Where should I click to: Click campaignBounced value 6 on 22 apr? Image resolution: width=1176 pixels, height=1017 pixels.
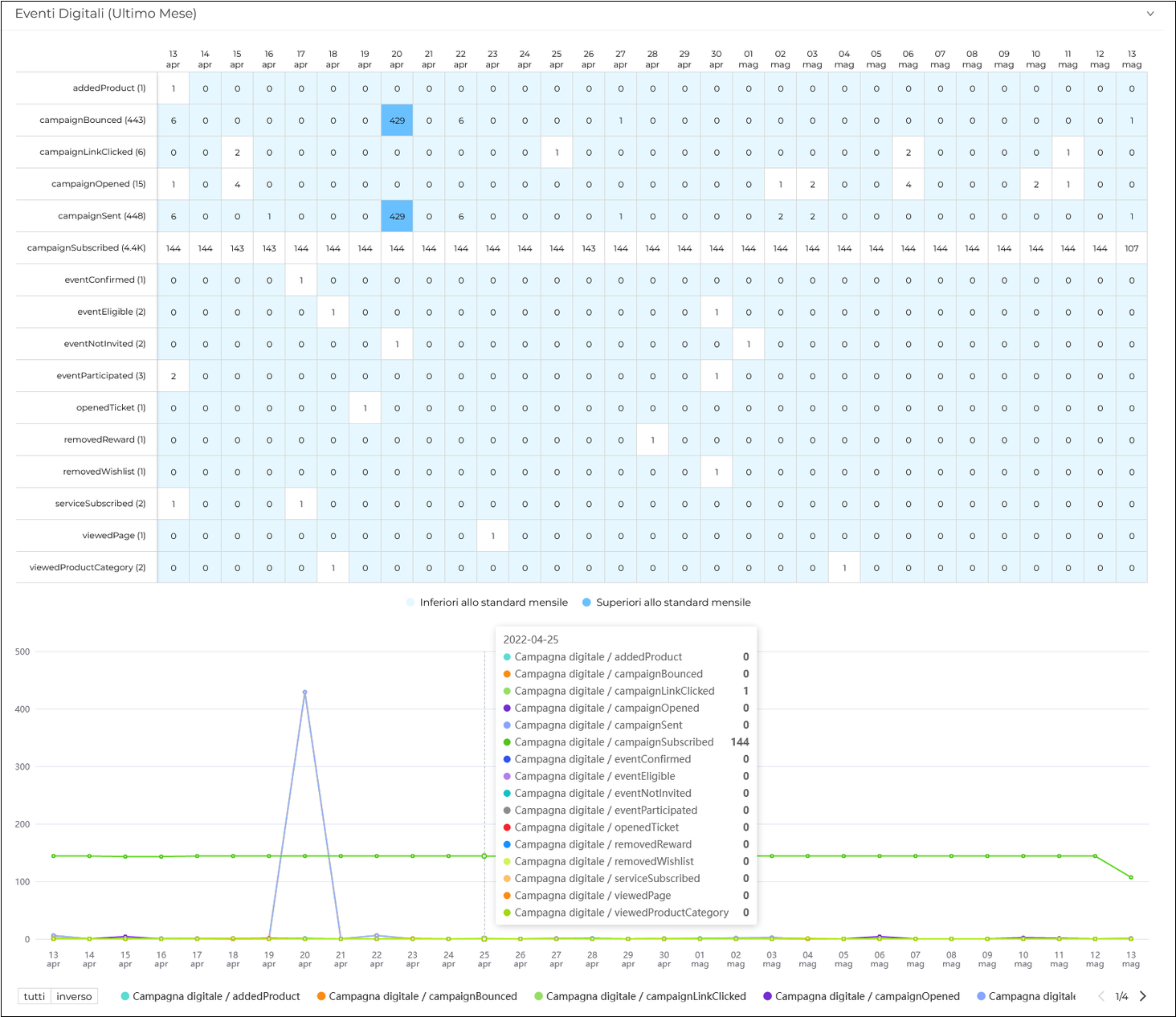pos(461,120)
